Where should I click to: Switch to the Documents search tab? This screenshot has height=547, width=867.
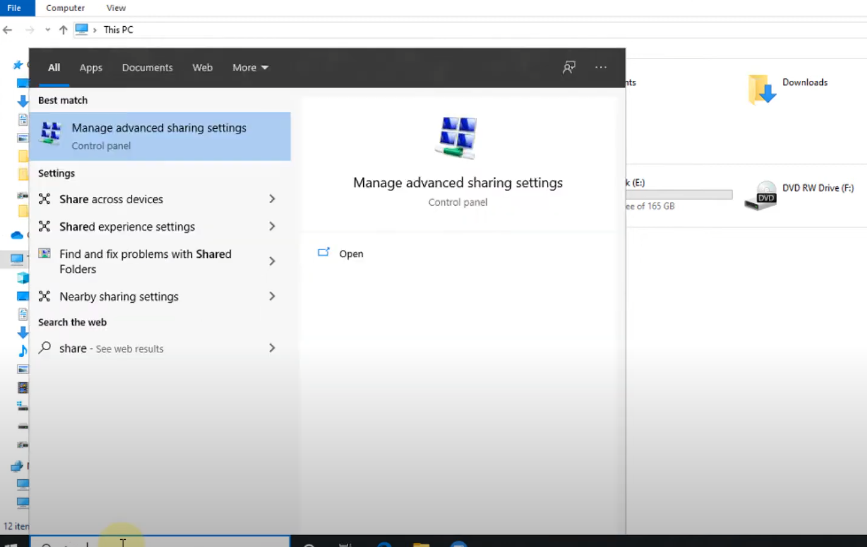(x=147, y=67)
